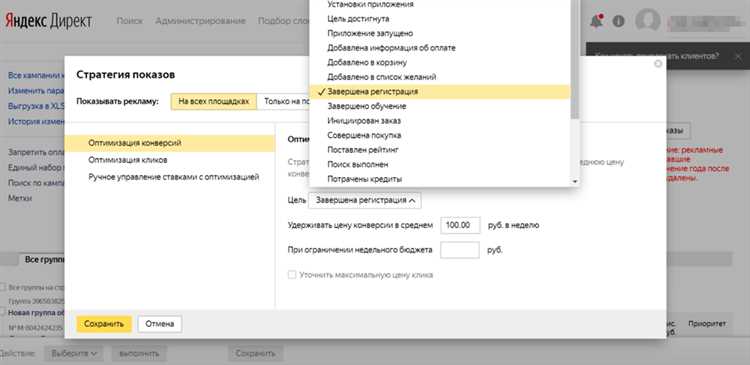The width and height of the screenshot is (750, 365).
Task: Choose Поиск выполнен from the list
Action: (440, 164)
